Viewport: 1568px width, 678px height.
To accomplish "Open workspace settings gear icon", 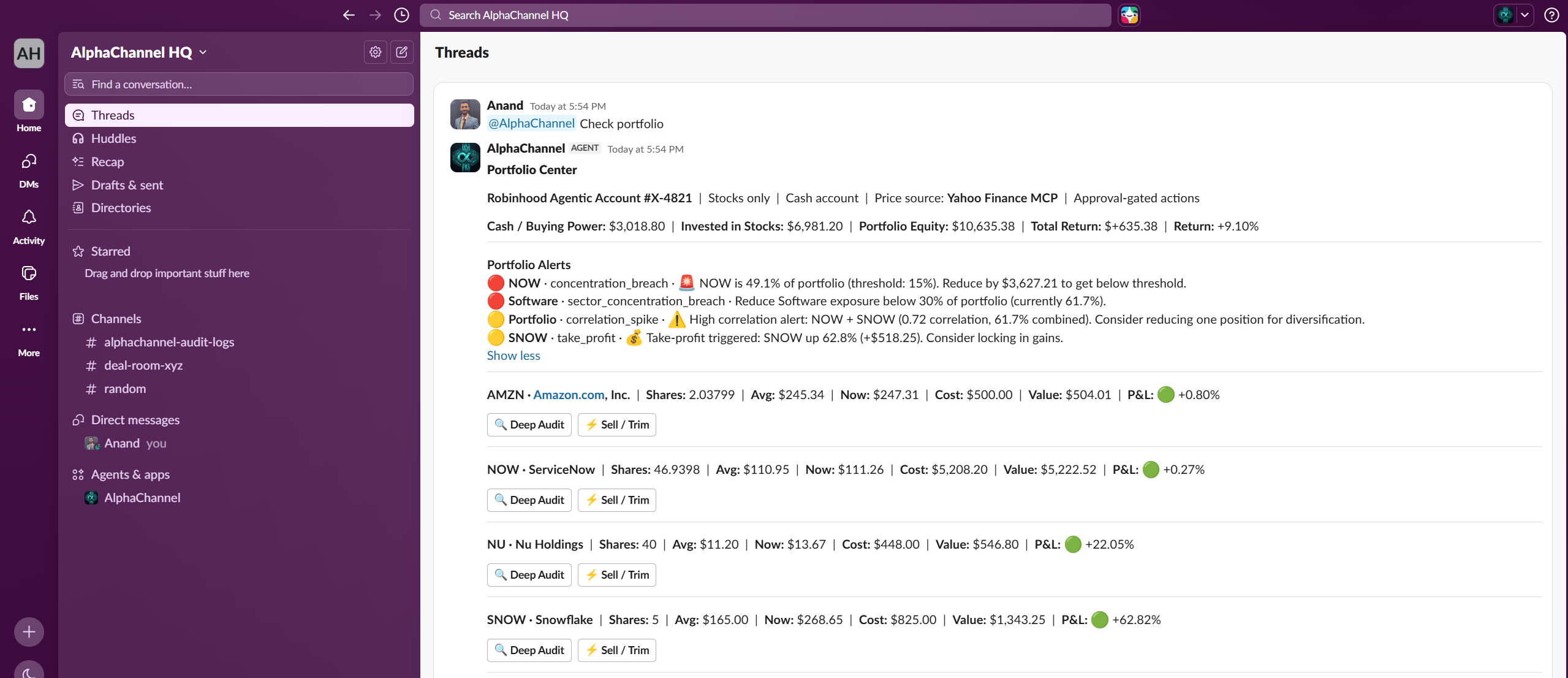I will click(376, 52).
